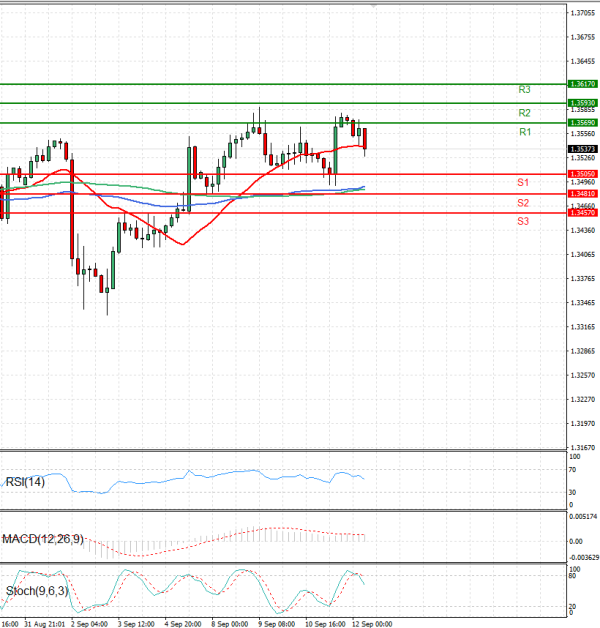
Task: Click the 1.33165 price scale value
Action: (583, 327)
